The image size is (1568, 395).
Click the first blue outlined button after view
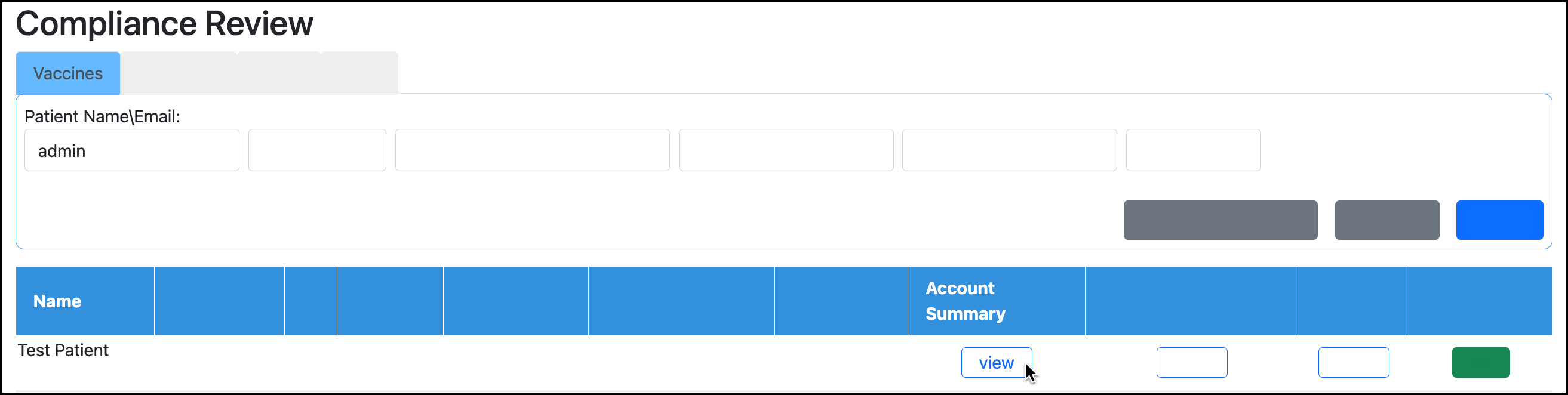(1191, 362)
